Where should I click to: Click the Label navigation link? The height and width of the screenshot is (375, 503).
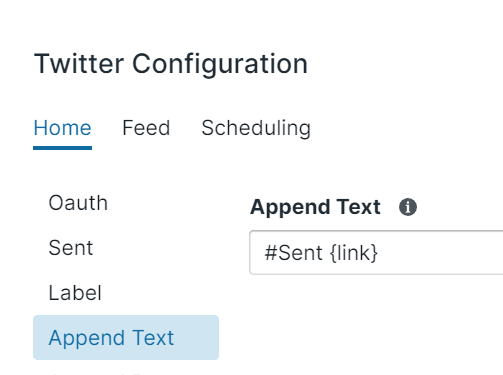click(x=75, y=293)
